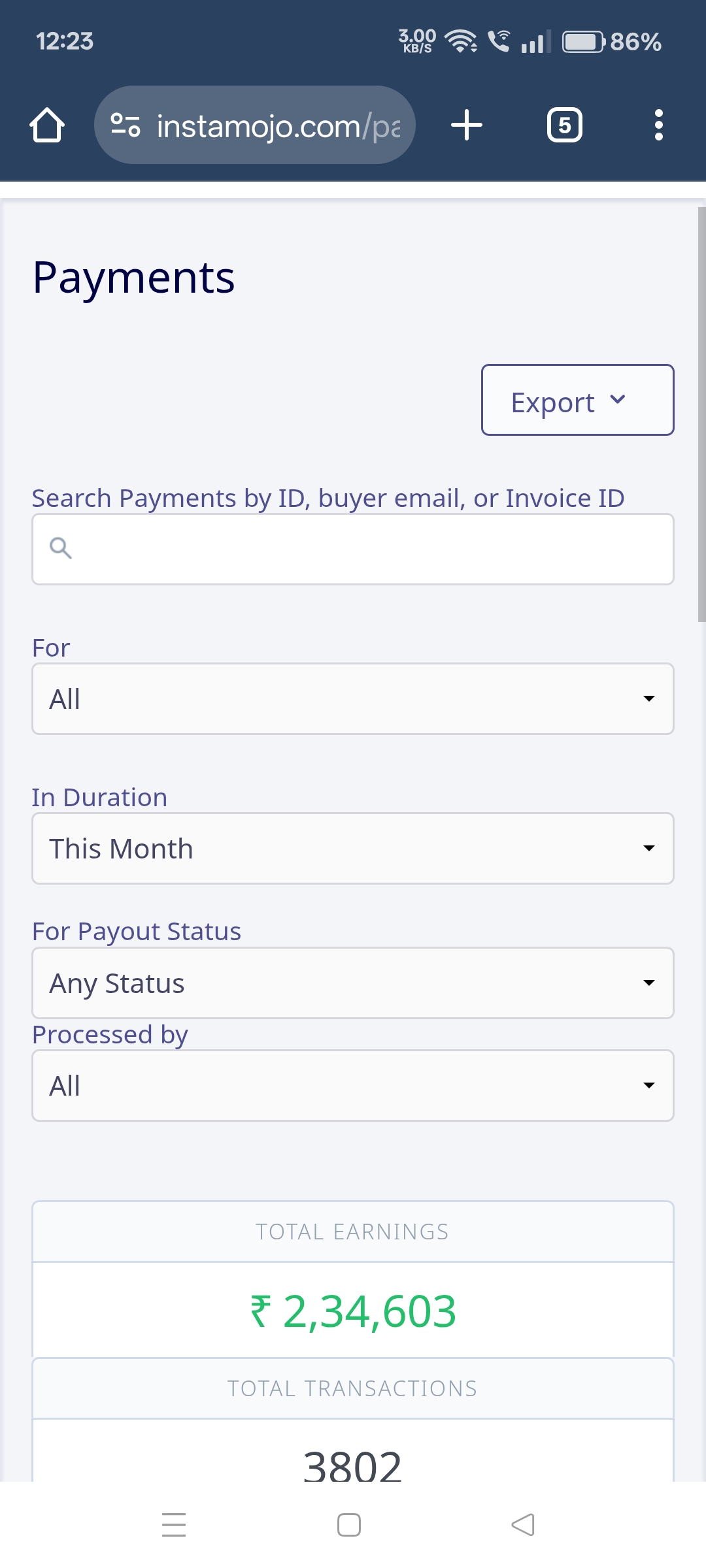Expand the For dropdown set to All
Image resolution: width=706 pixels, height=1568 pixels.
coord(353,699)
